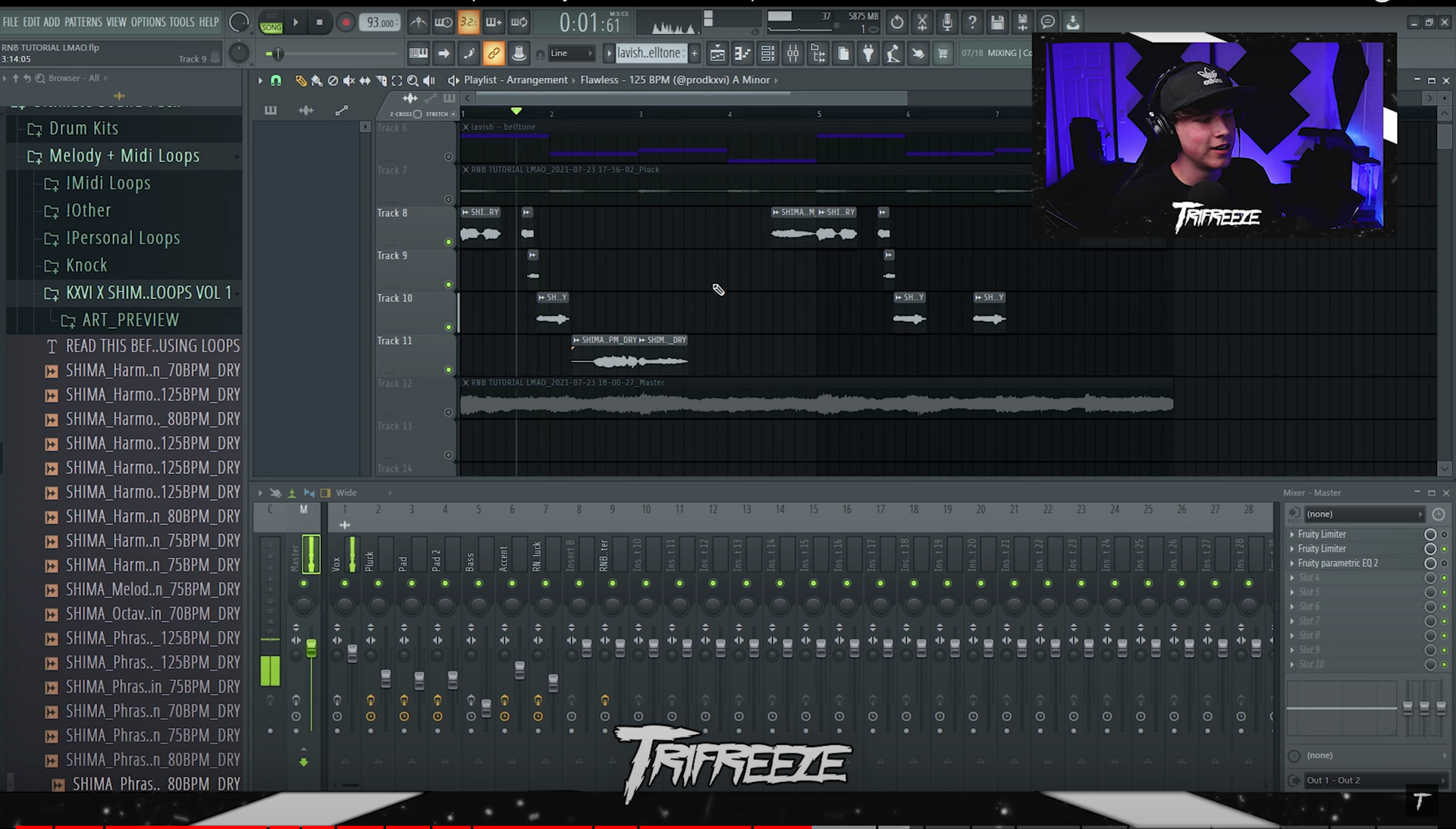Select the Draw pencil tool in Playlist
1456x829 pixels.
(301, 80)
